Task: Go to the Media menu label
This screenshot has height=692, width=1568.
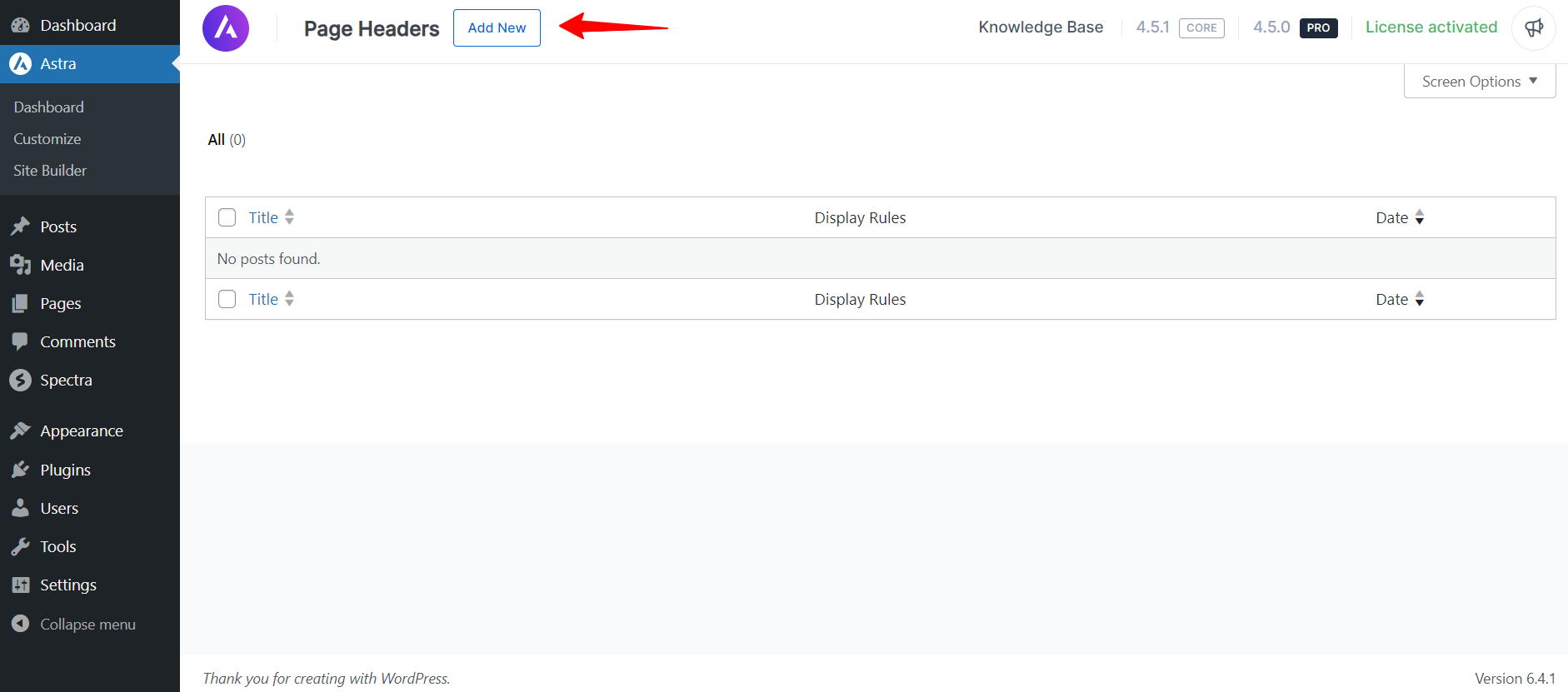Action: (x=62, y=265)
